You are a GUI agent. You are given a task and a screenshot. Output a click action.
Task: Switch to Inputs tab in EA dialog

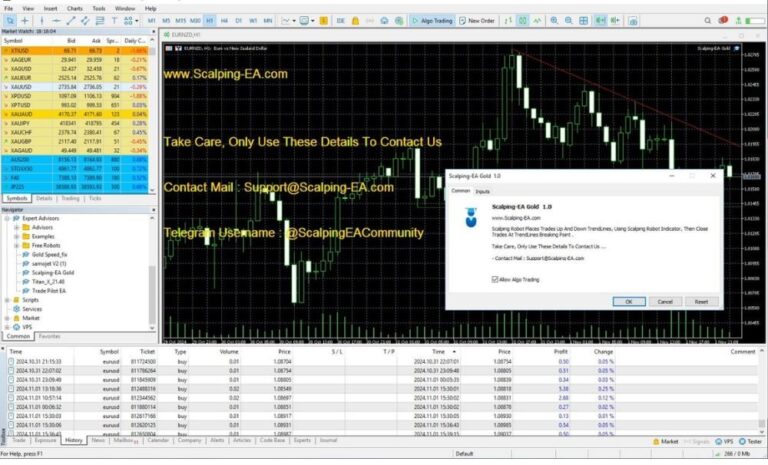coord(482,192)
